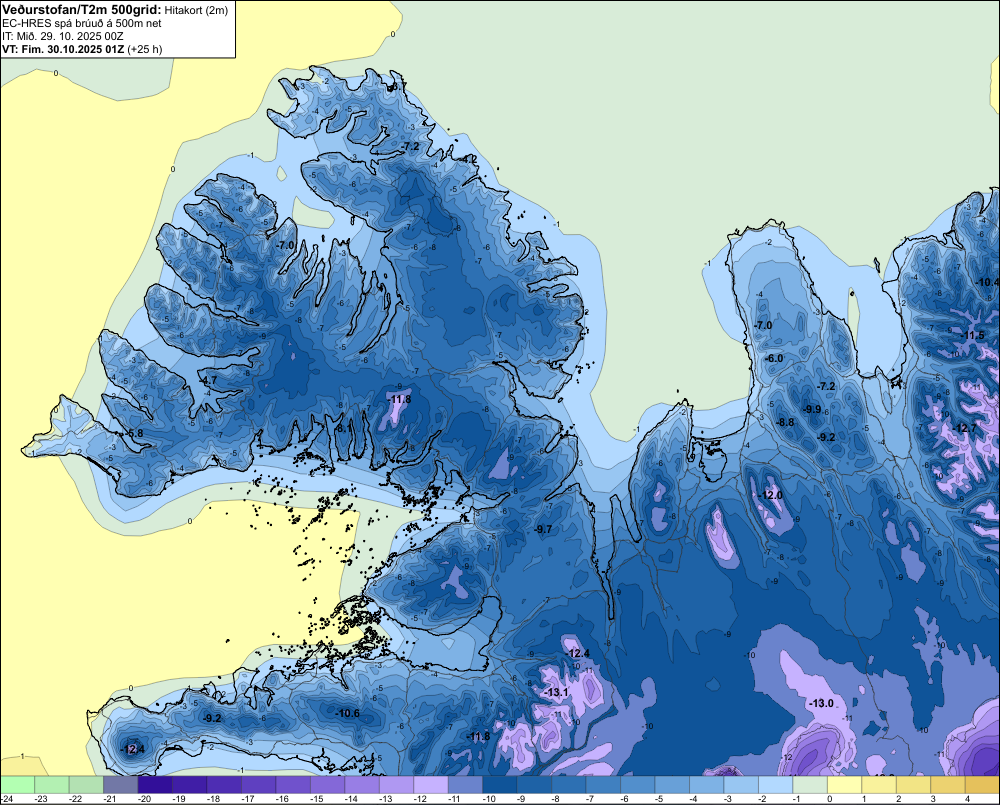Click the header line "EC-HRES spá brúuð á 500m net"
Viewport: 1000px width, 805px height.
(82, 23)
